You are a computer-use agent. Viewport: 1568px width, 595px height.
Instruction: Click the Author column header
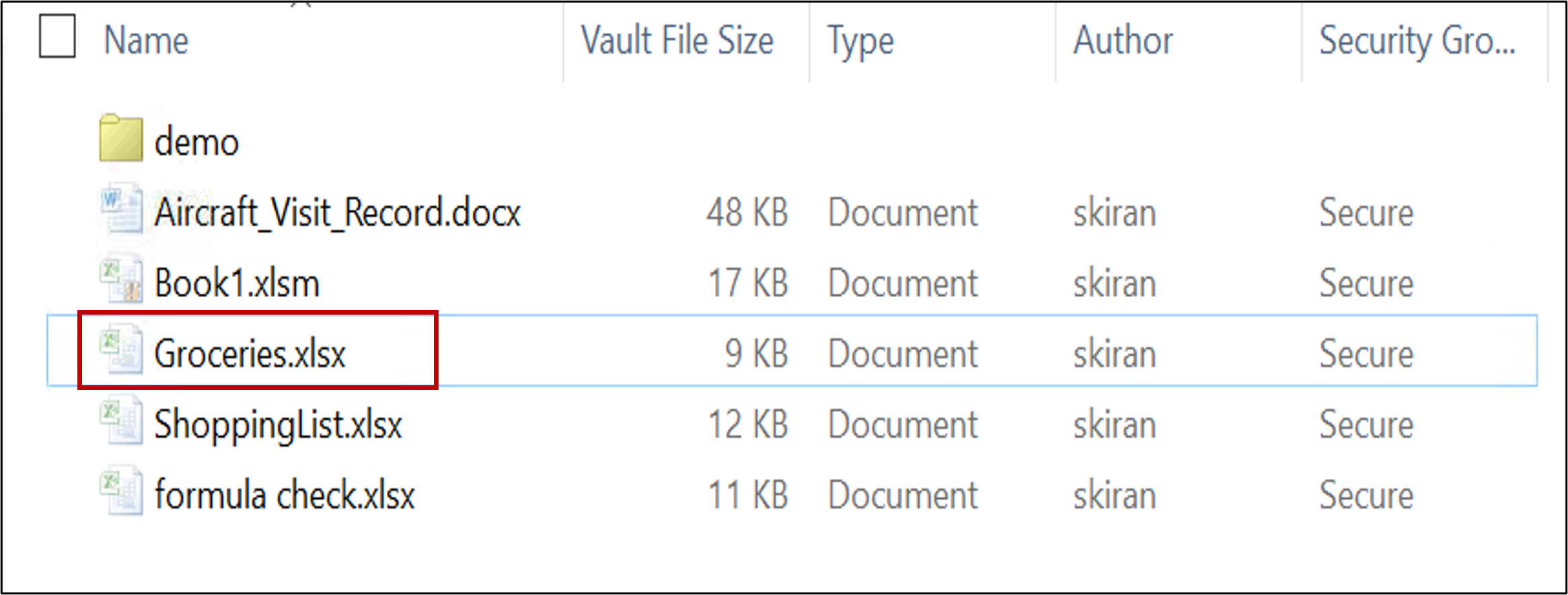1123,40
